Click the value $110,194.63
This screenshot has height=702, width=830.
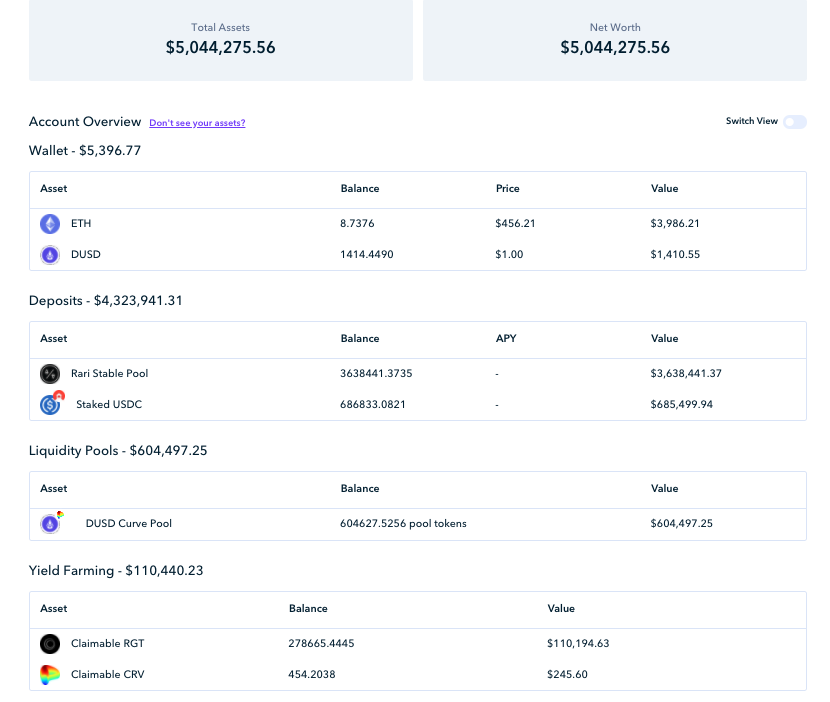[x=578, y=643]
